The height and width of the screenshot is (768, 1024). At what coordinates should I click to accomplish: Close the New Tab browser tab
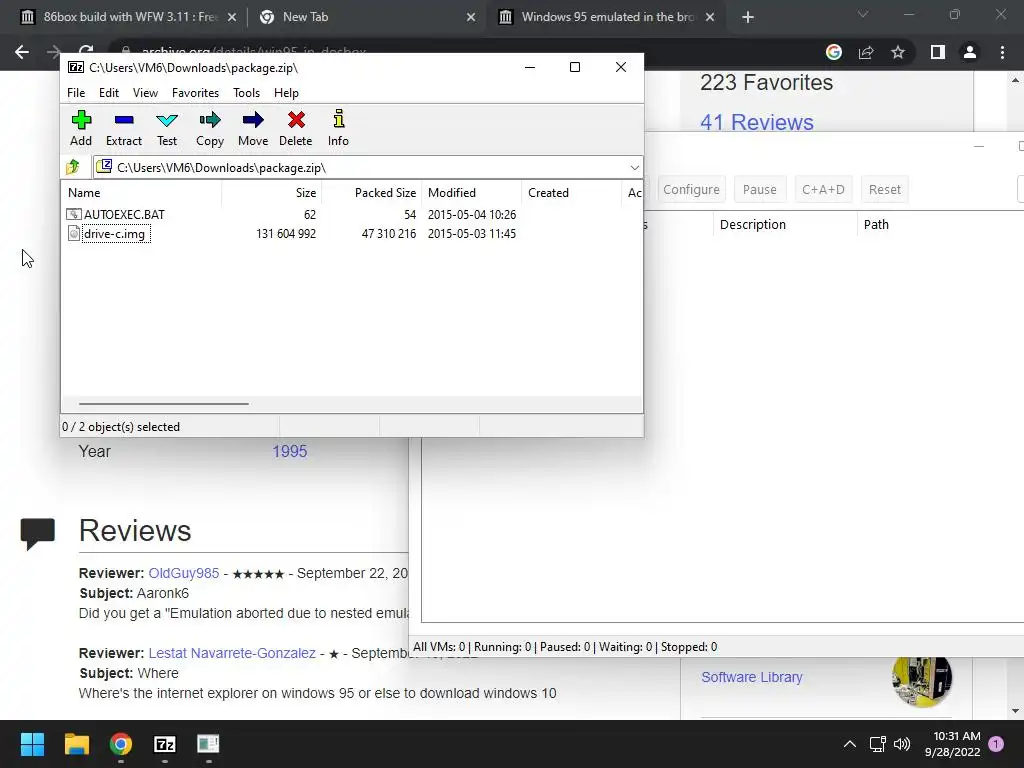pos(471,17)
